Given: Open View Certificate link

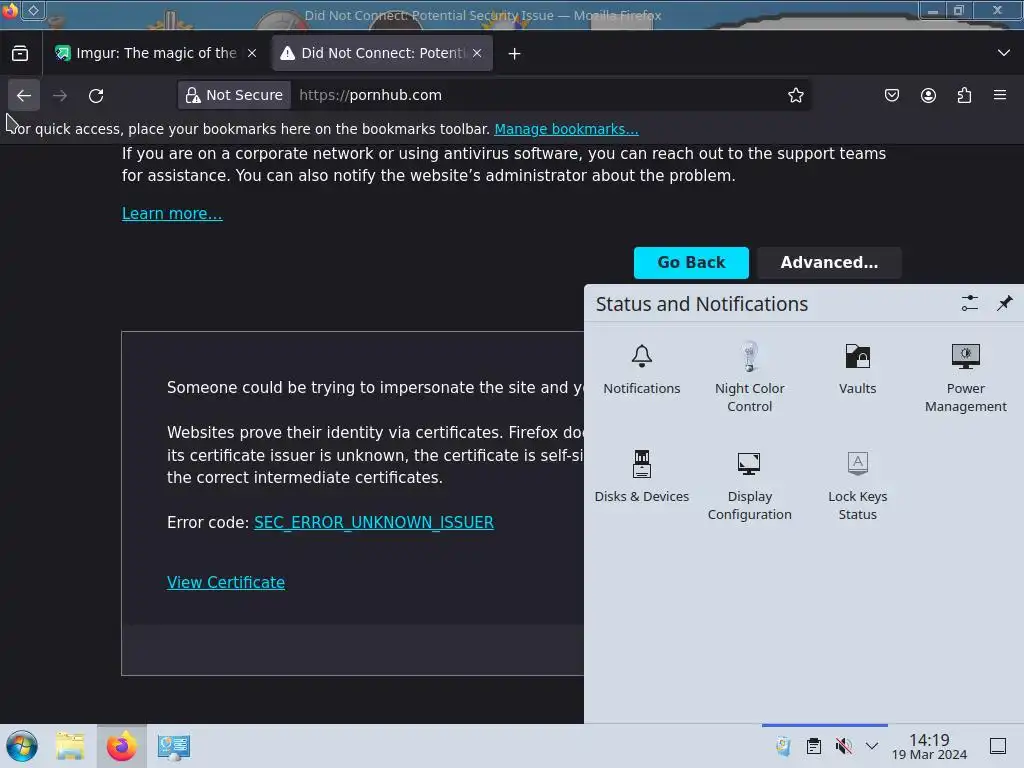Looking at the screenshot, I should 226,583.
